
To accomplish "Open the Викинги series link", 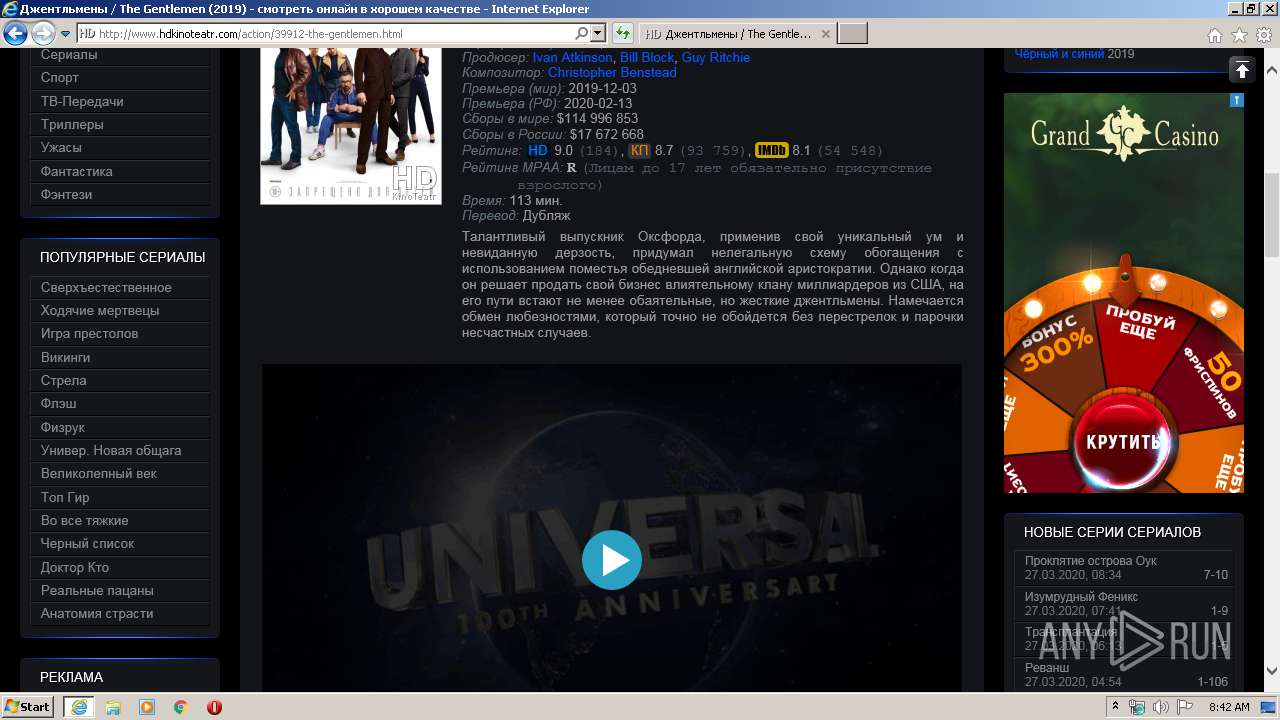I will point(120,357).
